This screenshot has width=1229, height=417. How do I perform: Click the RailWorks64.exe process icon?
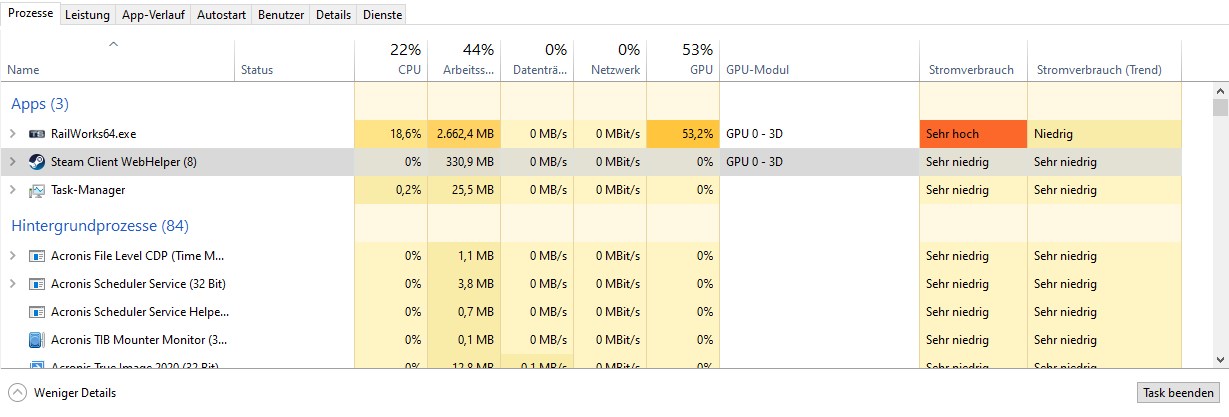[x=37, y=134]
